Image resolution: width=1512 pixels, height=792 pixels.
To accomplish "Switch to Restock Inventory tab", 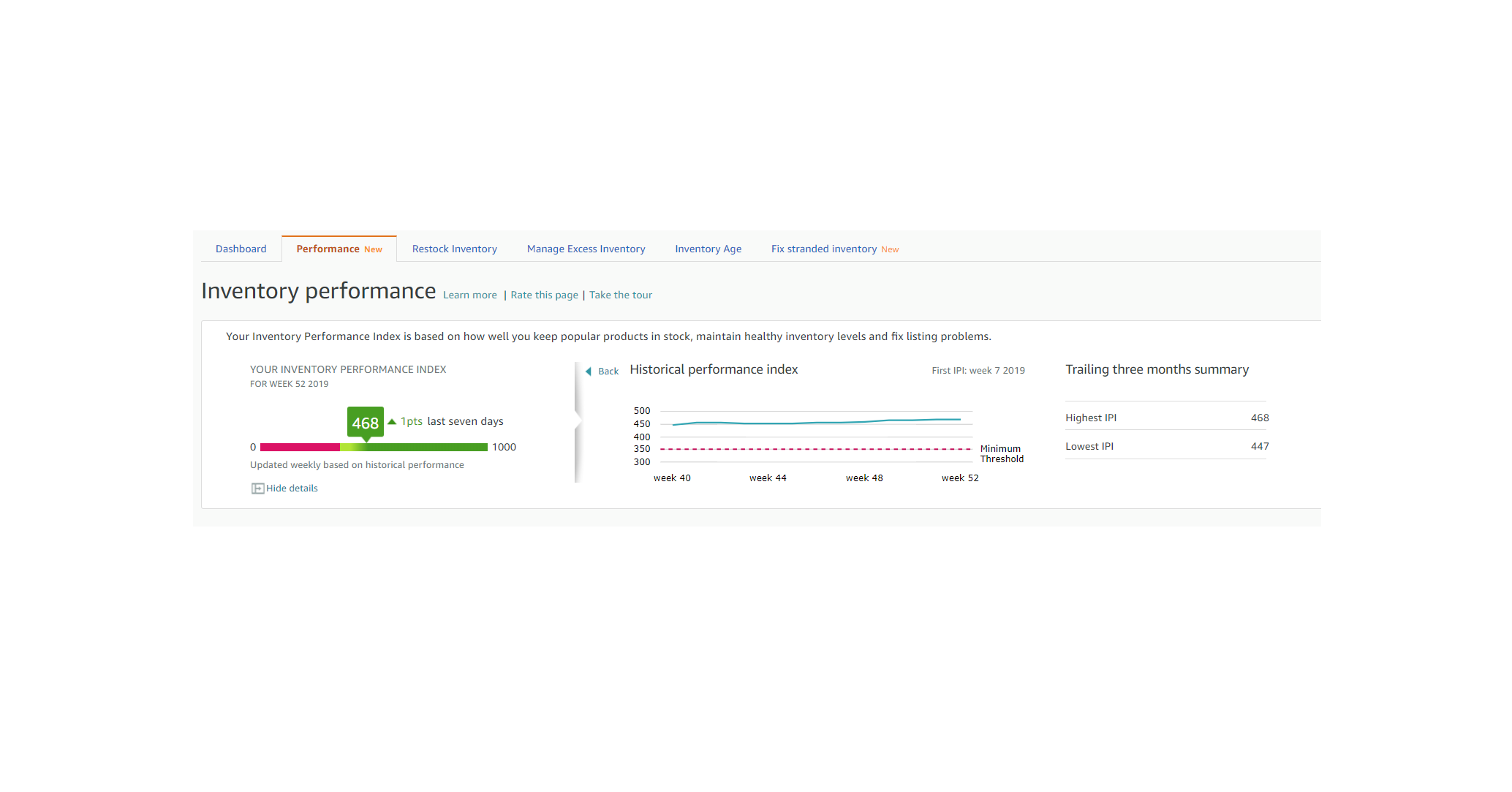I will coord(454,249).
